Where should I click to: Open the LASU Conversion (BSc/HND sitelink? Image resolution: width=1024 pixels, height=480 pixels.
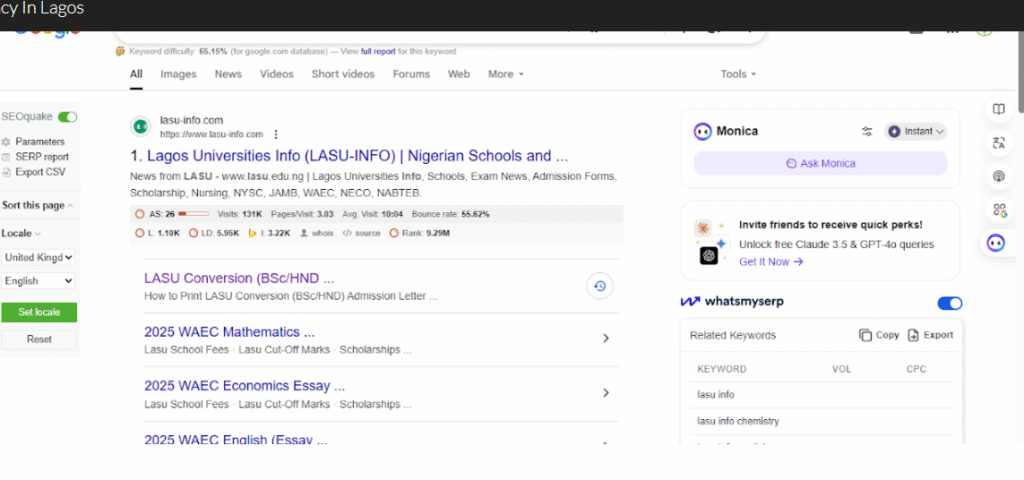coord(239,278)
